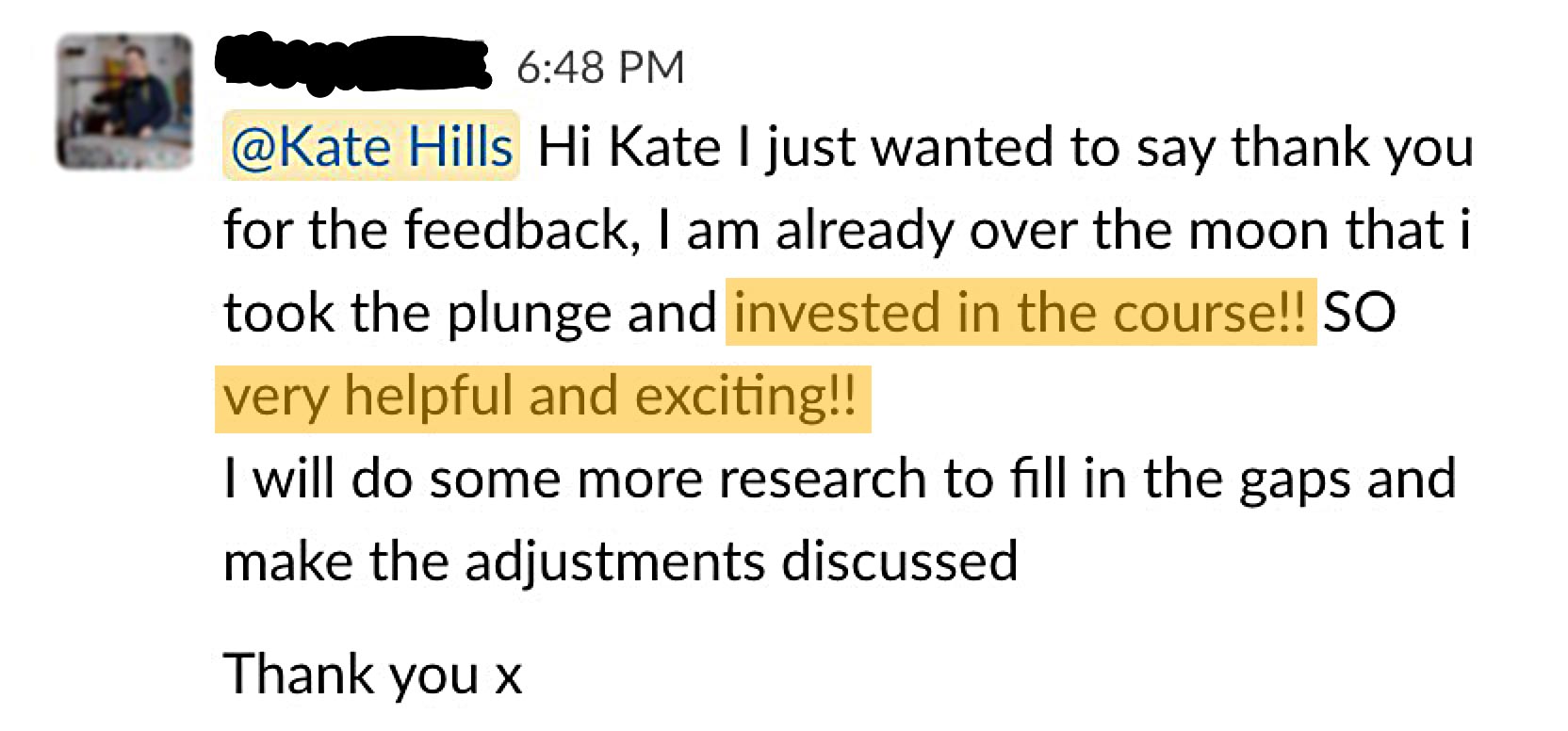Click the 'Thank you x' closing line
Screen dimensions: 1568x731
click(x=372, y=674)
